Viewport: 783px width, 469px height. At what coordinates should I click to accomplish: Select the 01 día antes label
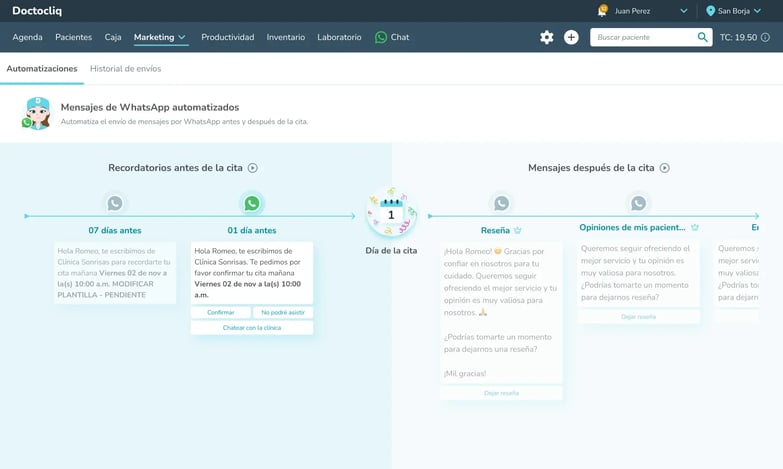[252, 230]
